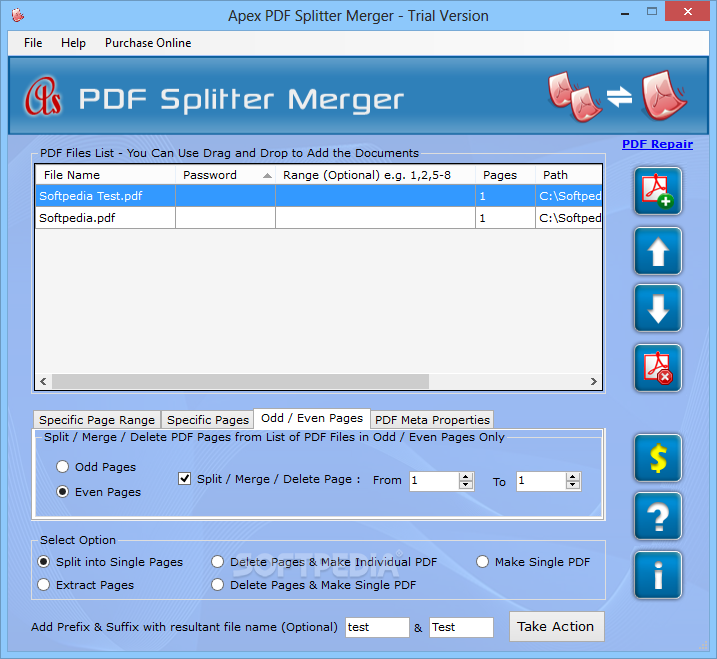This screenshot has height=659, width=717.
Task: Click the File Name column header
Action: 106,175
